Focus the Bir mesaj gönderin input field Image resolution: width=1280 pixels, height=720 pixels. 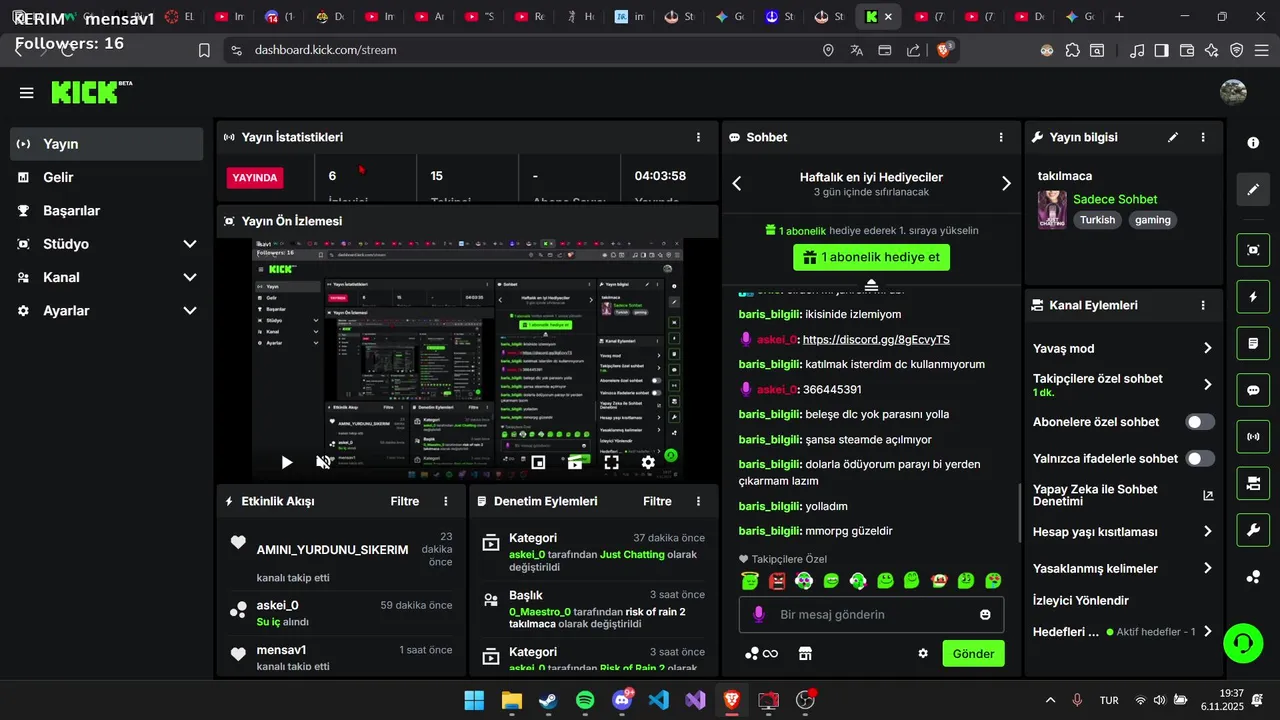point(871,614)
